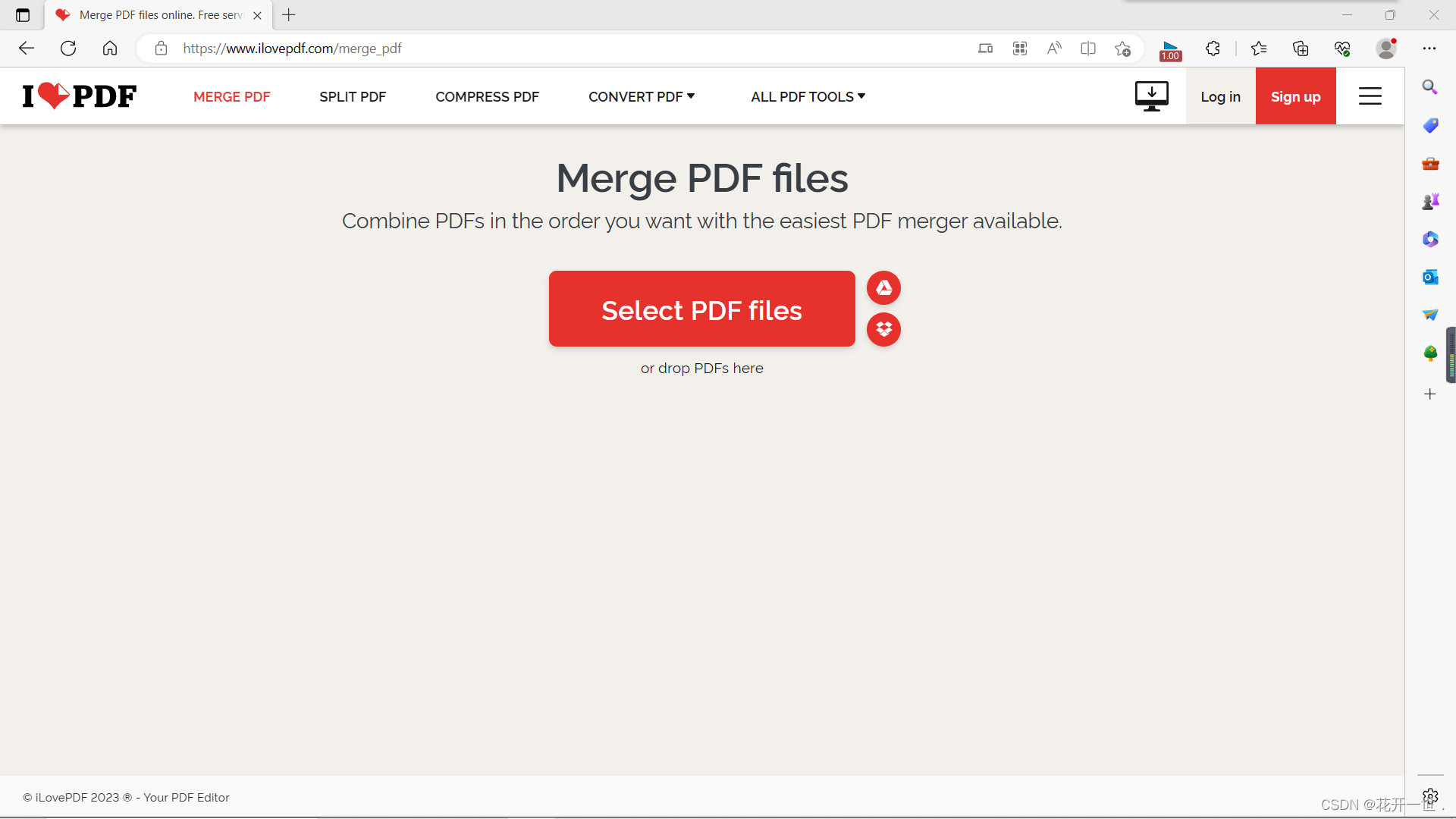This screenshot has width=1456, height=819.
Task: Add page to favorites star icon
Action: coord(1122,49)
